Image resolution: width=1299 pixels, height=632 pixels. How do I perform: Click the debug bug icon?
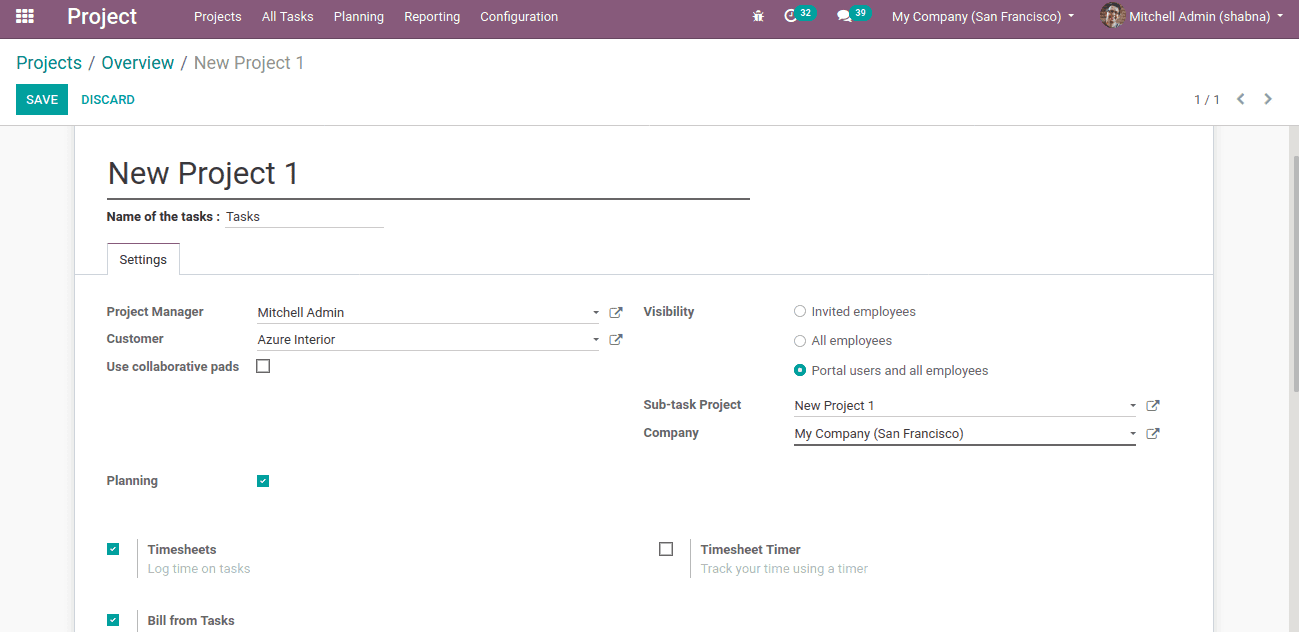point(758,16)
